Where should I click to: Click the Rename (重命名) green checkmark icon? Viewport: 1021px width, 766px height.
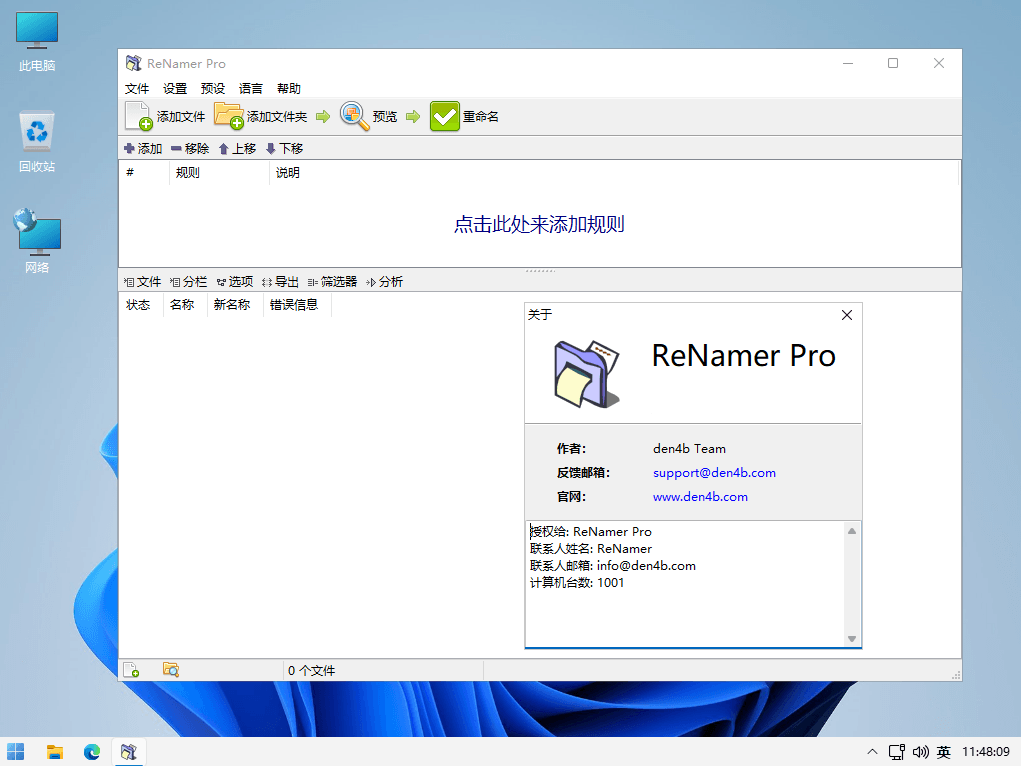click(445, 117)
